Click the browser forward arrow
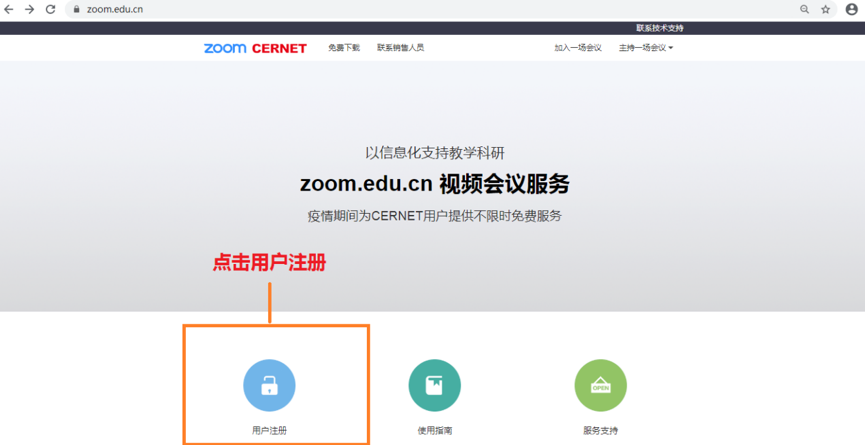The height and width of the screenshot is (445, 865). (30, 9)
